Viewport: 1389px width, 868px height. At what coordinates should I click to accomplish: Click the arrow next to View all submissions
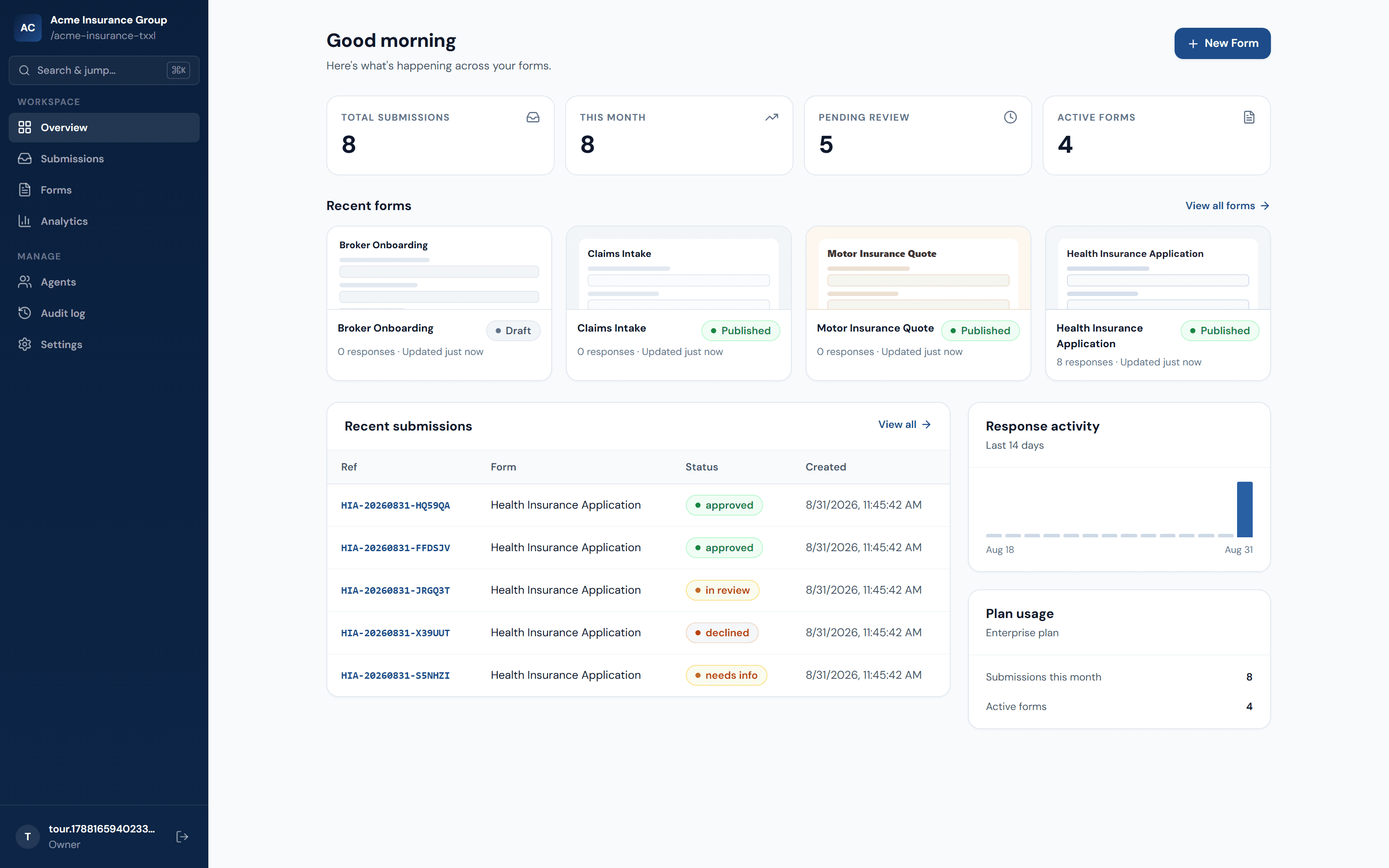coord(926,424)
